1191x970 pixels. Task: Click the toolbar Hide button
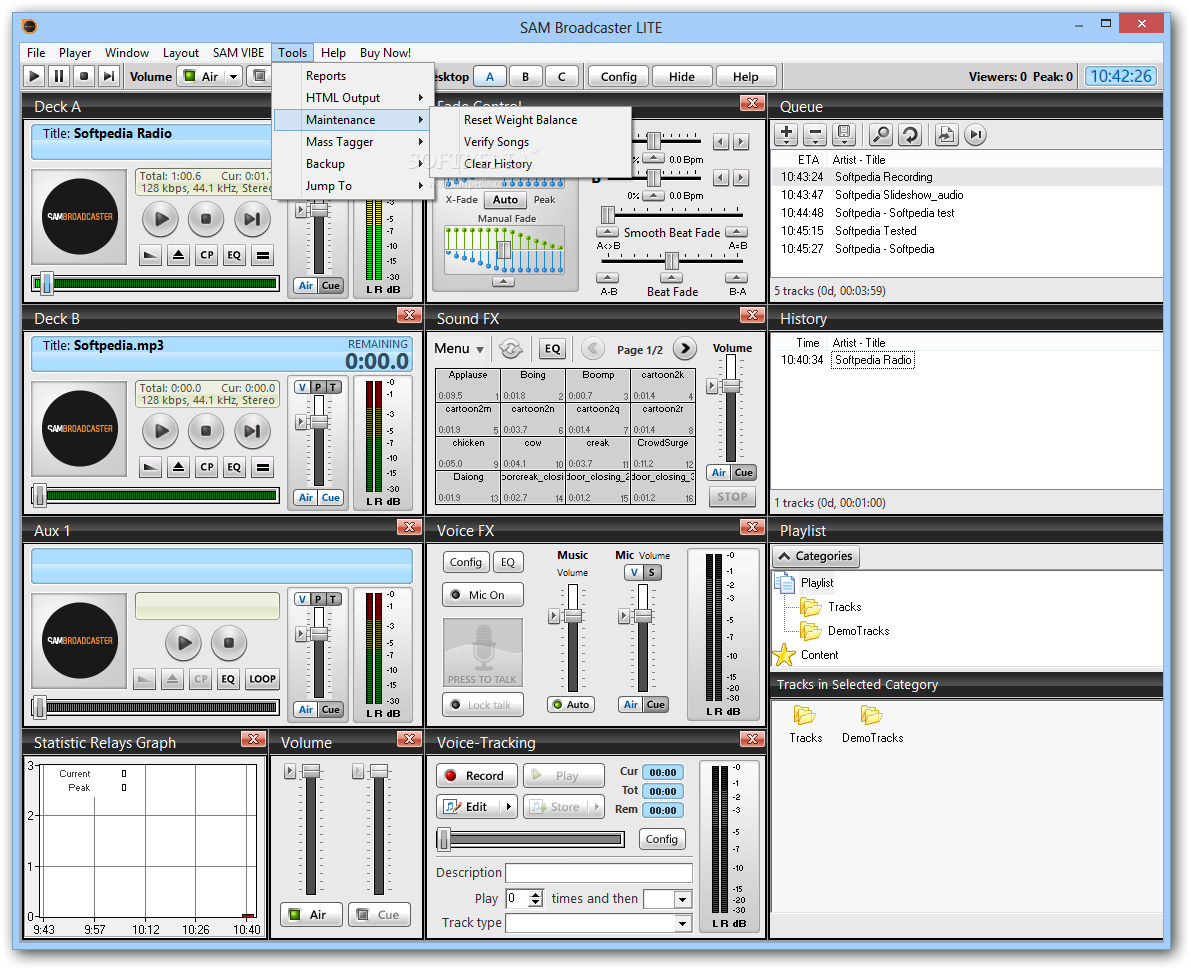click(681, 77)
